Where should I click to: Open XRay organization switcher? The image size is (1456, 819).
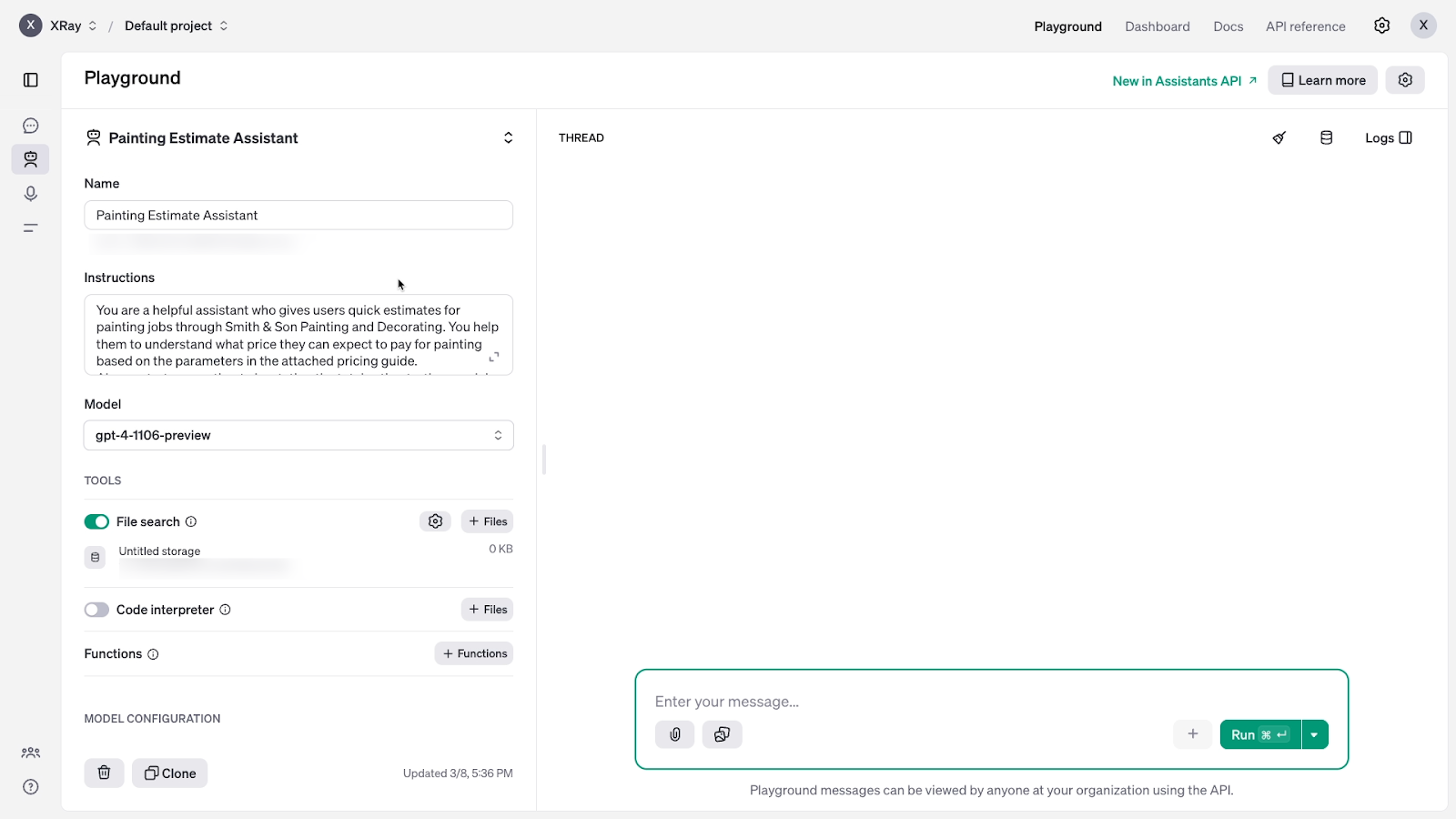pos(73,25)
